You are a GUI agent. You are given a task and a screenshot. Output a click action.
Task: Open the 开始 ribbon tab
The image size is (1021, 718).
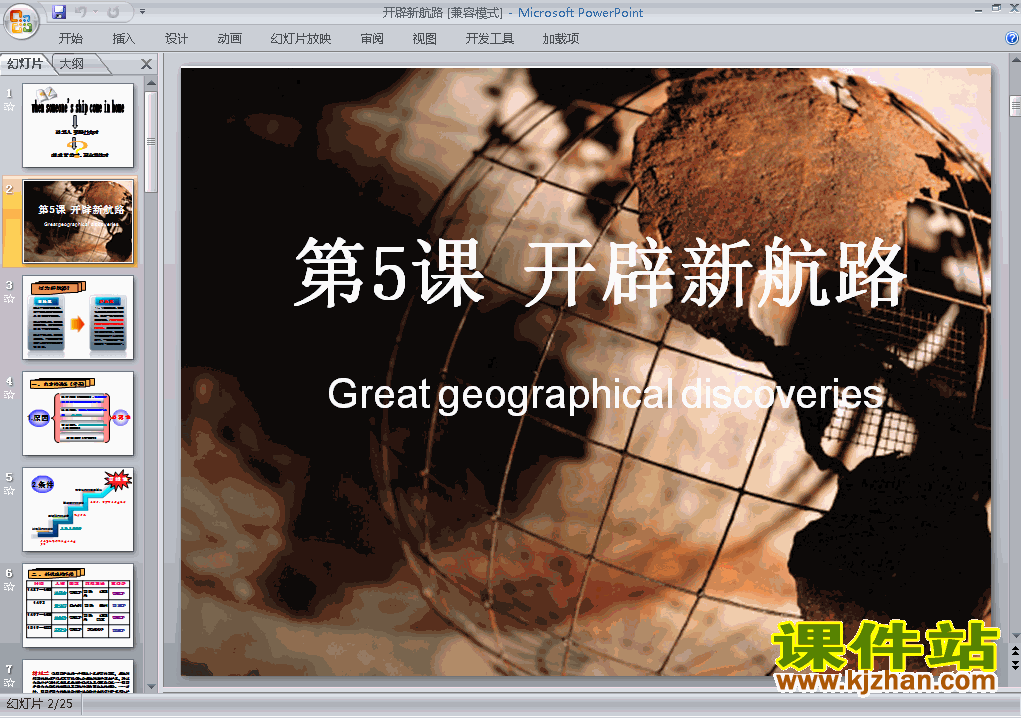[70, 39]
